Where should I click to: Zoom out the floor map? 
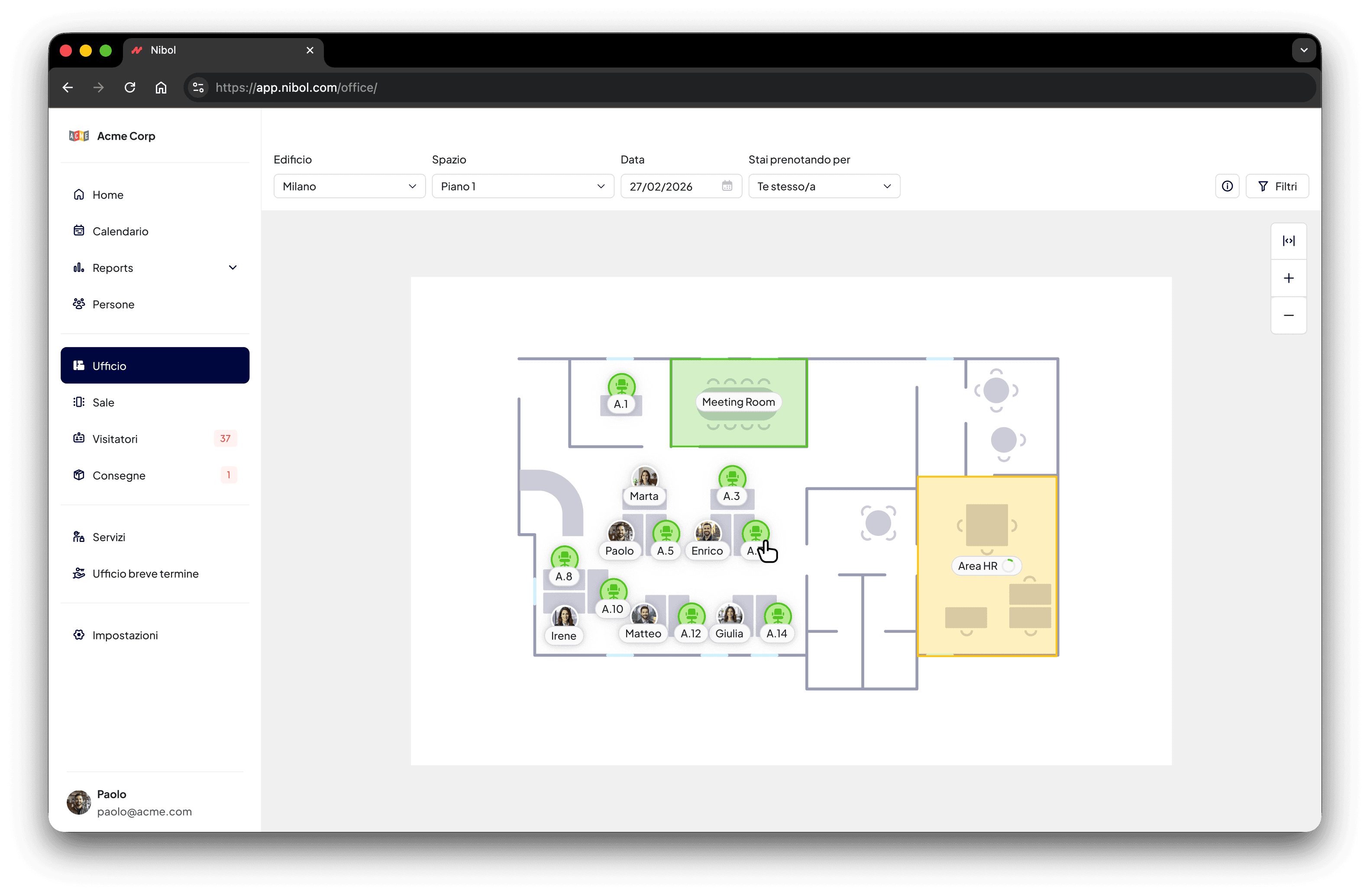pos(1288,316)
